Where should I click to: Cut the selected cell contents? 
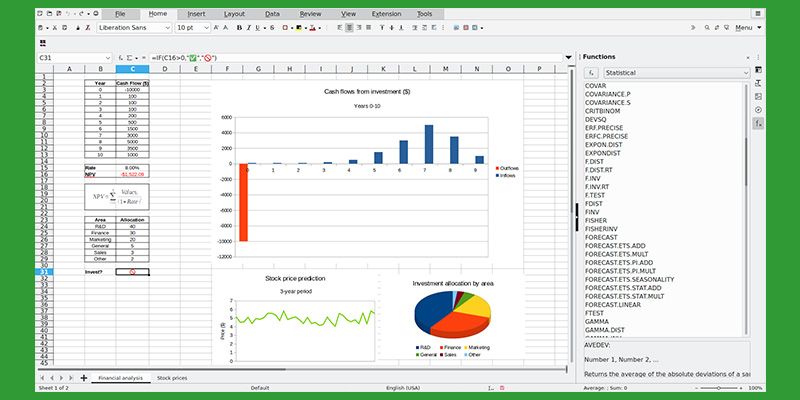(55, 28)
